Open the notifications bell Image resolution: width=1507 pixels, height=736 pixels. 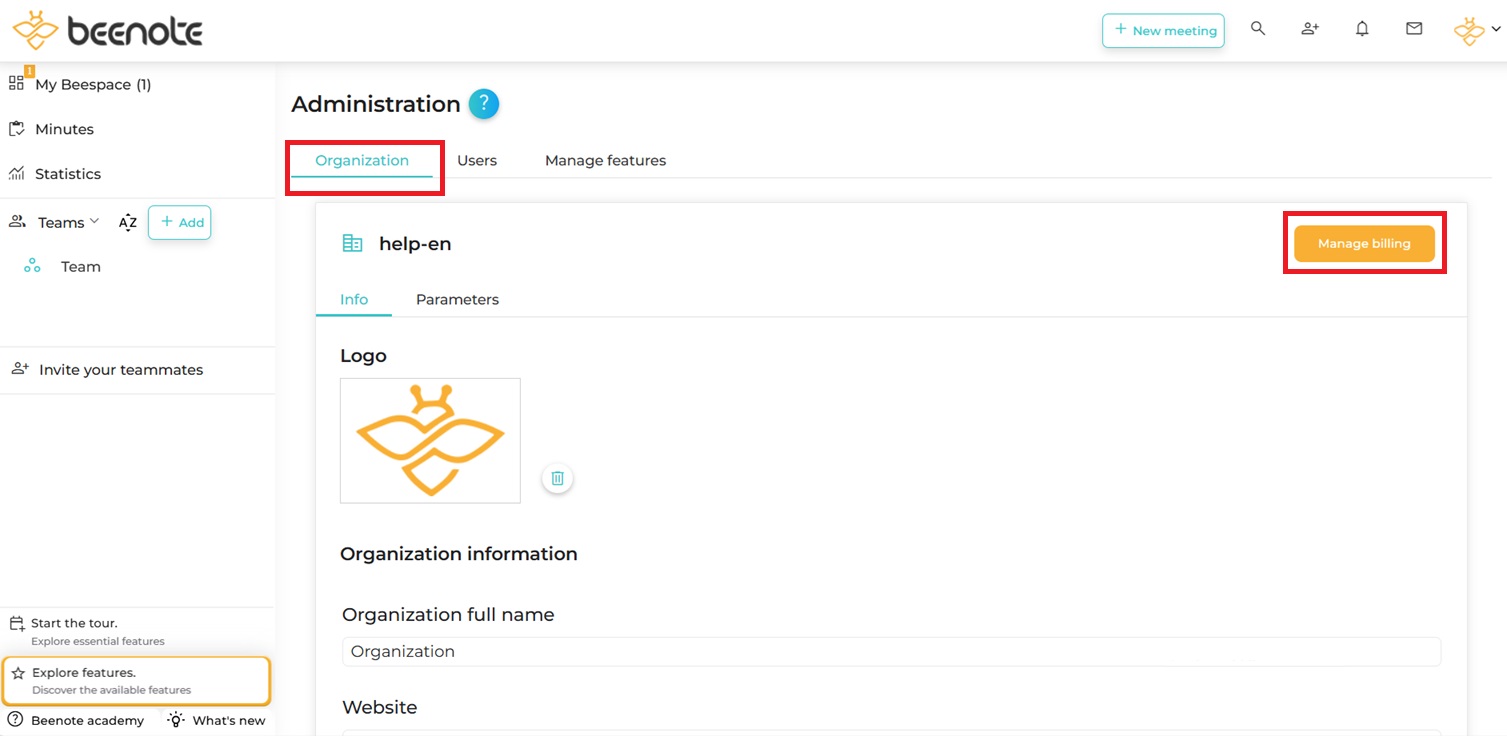pyautogui.click(x=1362, y=29)
